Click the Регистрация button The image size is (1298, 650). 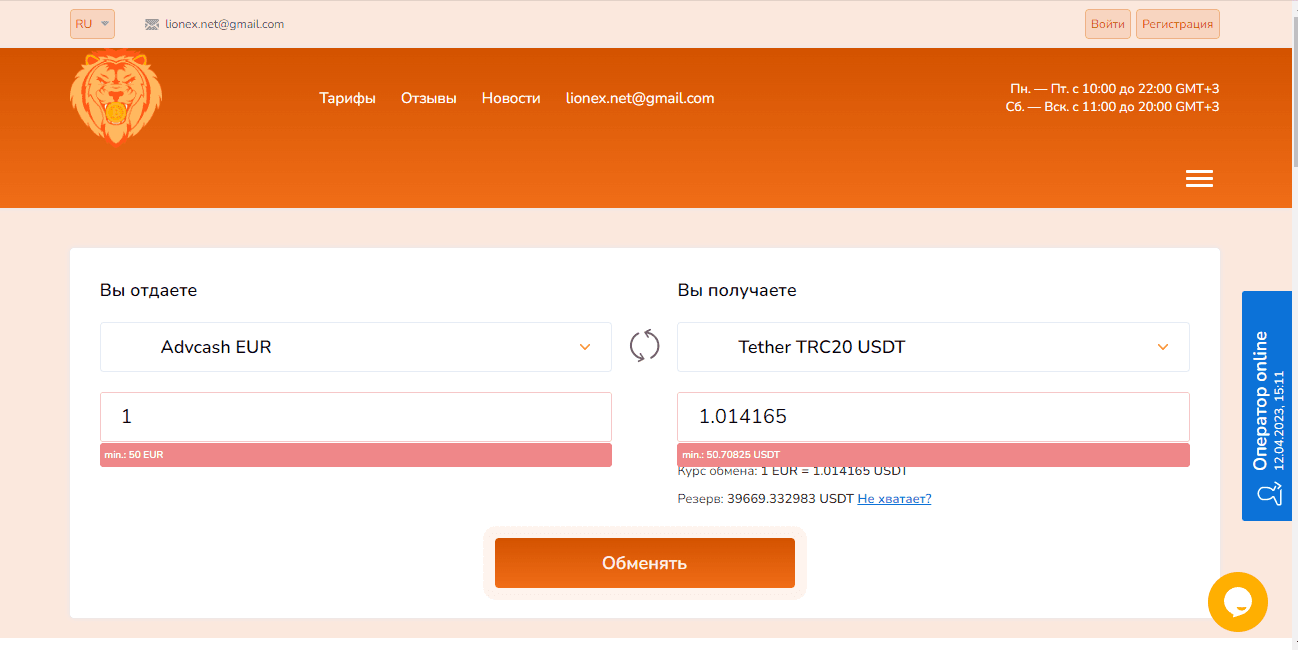coord(1177,24)
